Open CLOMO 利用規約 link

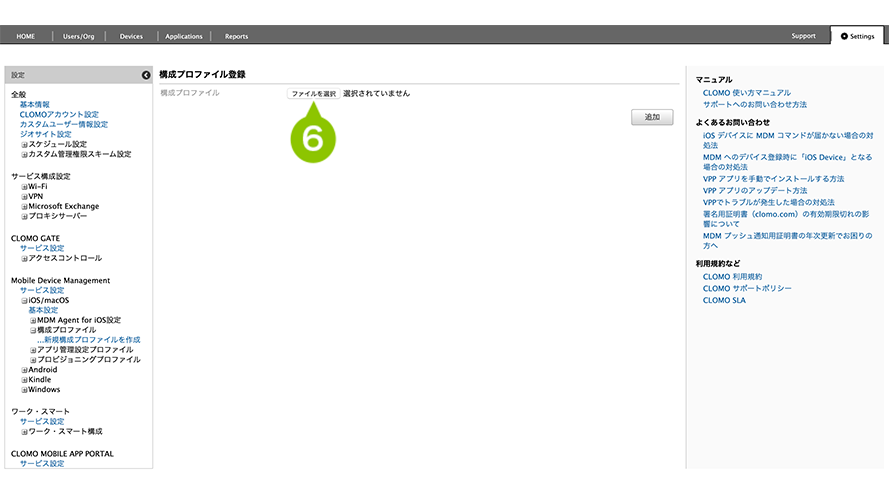(x=733, y=277)
